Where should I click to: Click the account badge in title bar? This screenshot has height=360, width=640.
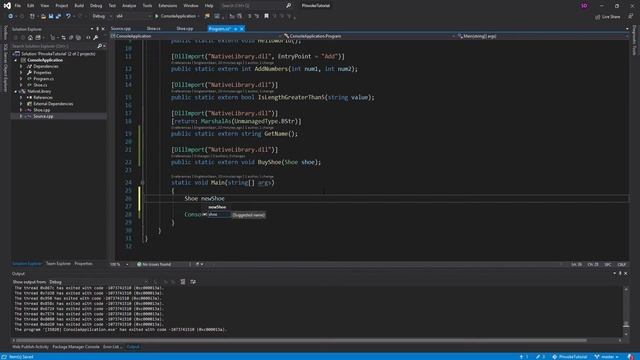(584, 6)
